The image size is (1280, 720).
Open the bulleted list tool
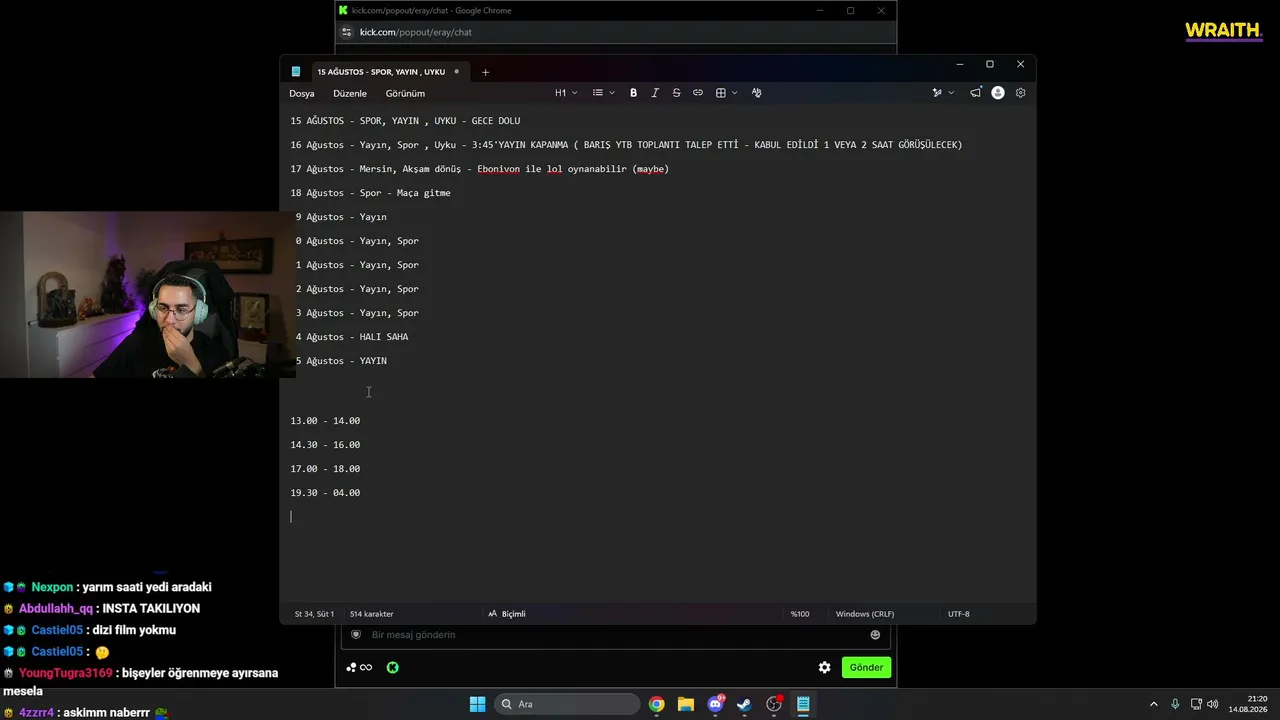coord(598,93)
